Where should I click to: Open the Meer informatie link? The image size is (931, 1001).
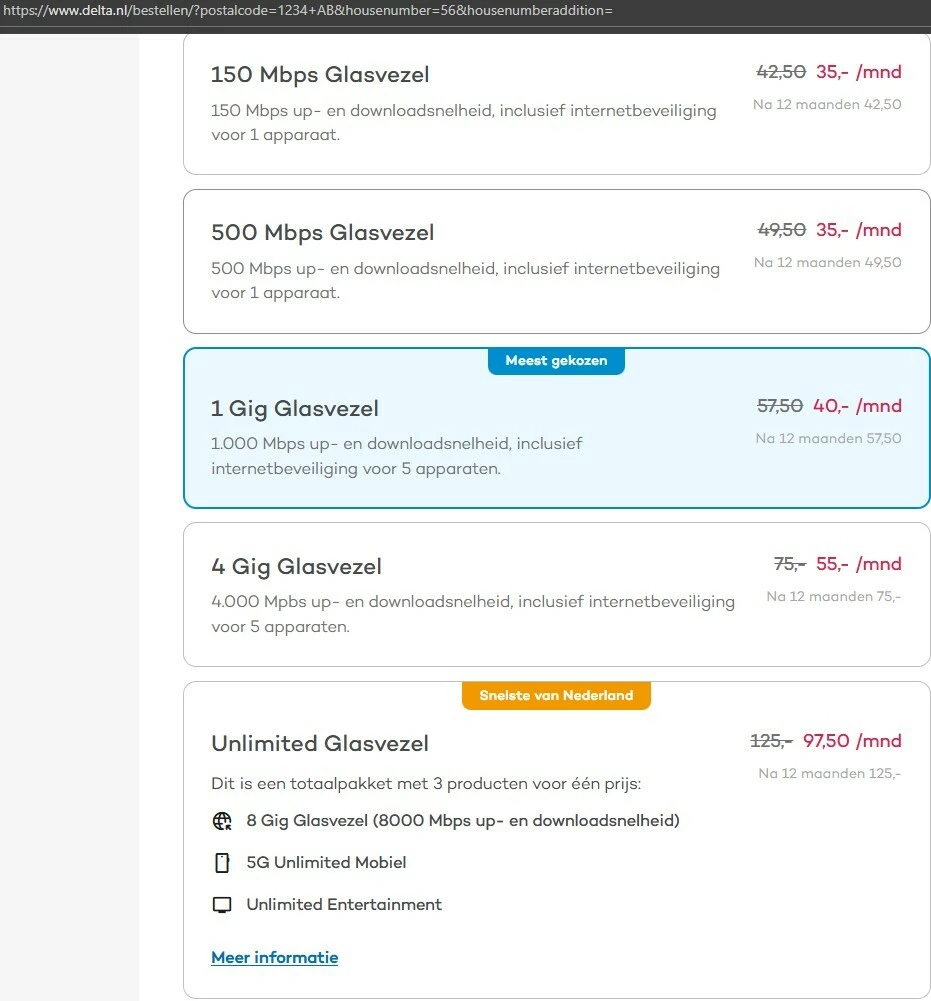pyautogui.click(x=274, y=958)
